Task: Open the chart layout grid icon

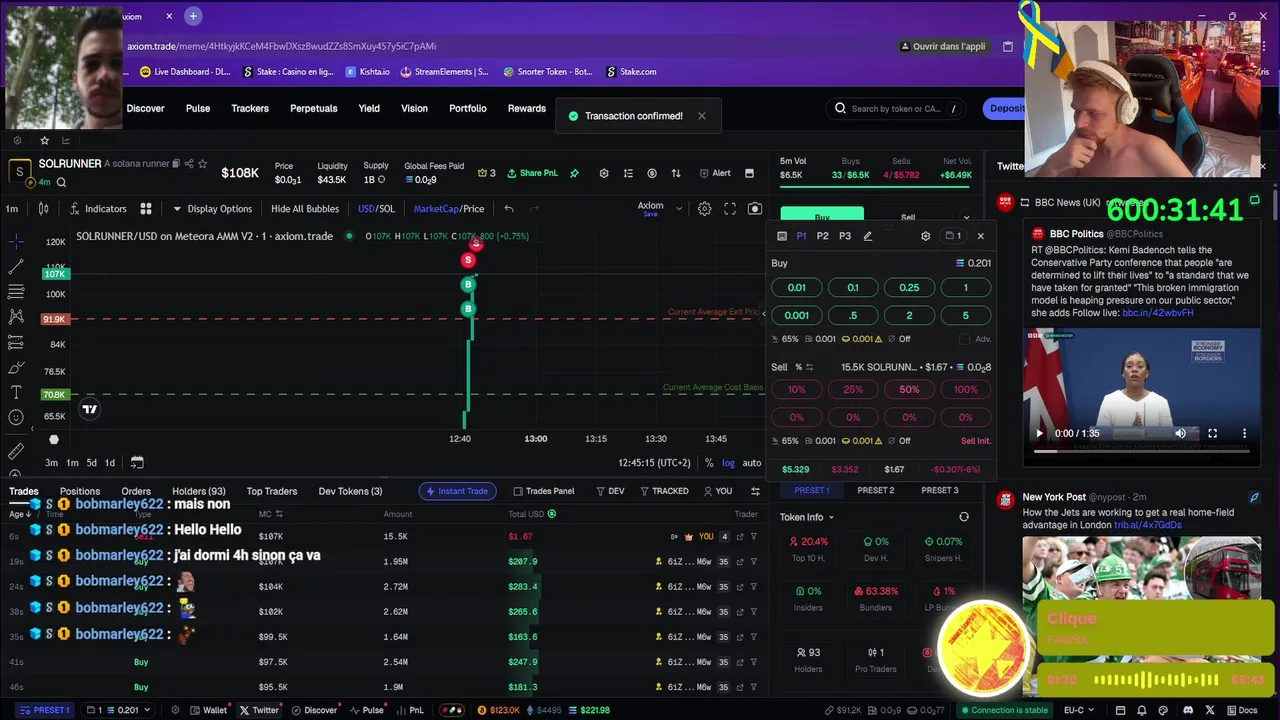Action: [146, 209]
